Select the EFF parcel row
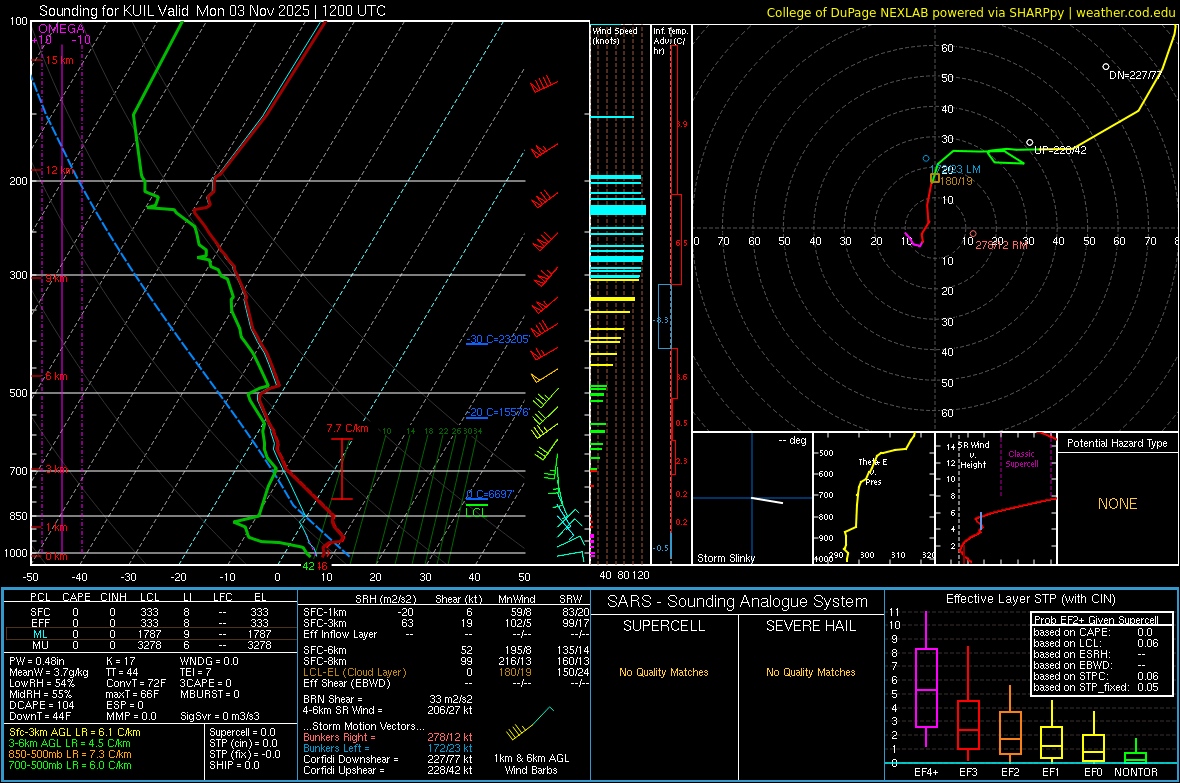The width and height of the screenshot is (1180, 783). click(150, 623)
